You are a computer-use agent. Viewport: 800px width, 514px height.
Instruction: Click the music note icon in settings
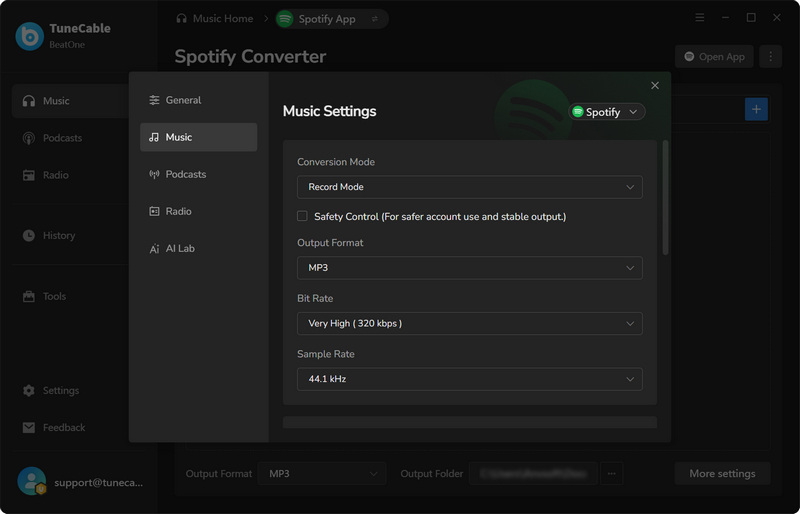pyautogui.click(x=154, y=137)
